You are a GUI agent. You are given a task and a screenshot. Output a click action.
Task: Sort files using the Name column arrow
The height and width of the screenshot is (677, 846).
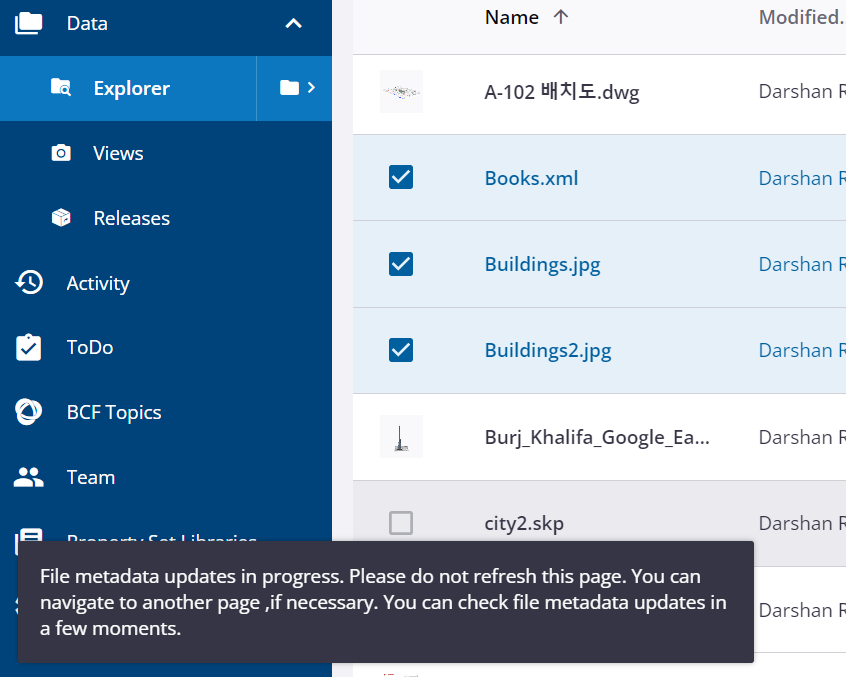pyautogui.click(x=561, y=17)
